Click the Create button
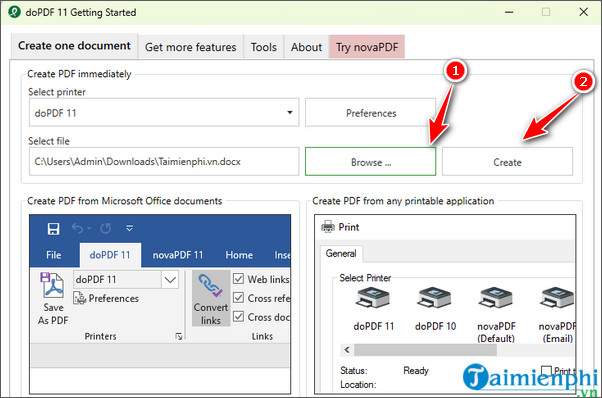The image size is (602, 398). click(507, 162)
